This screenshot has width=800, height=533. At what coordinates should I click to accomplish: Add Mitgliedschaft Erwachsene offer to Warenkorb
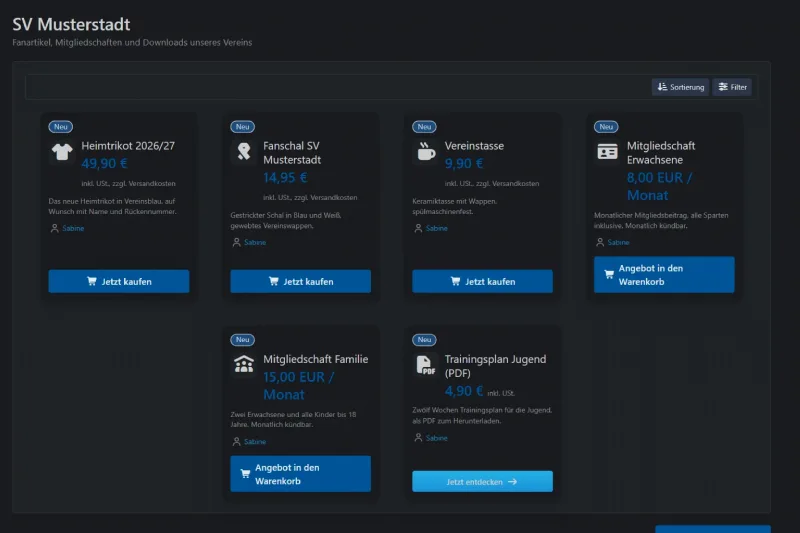(664, 275)
